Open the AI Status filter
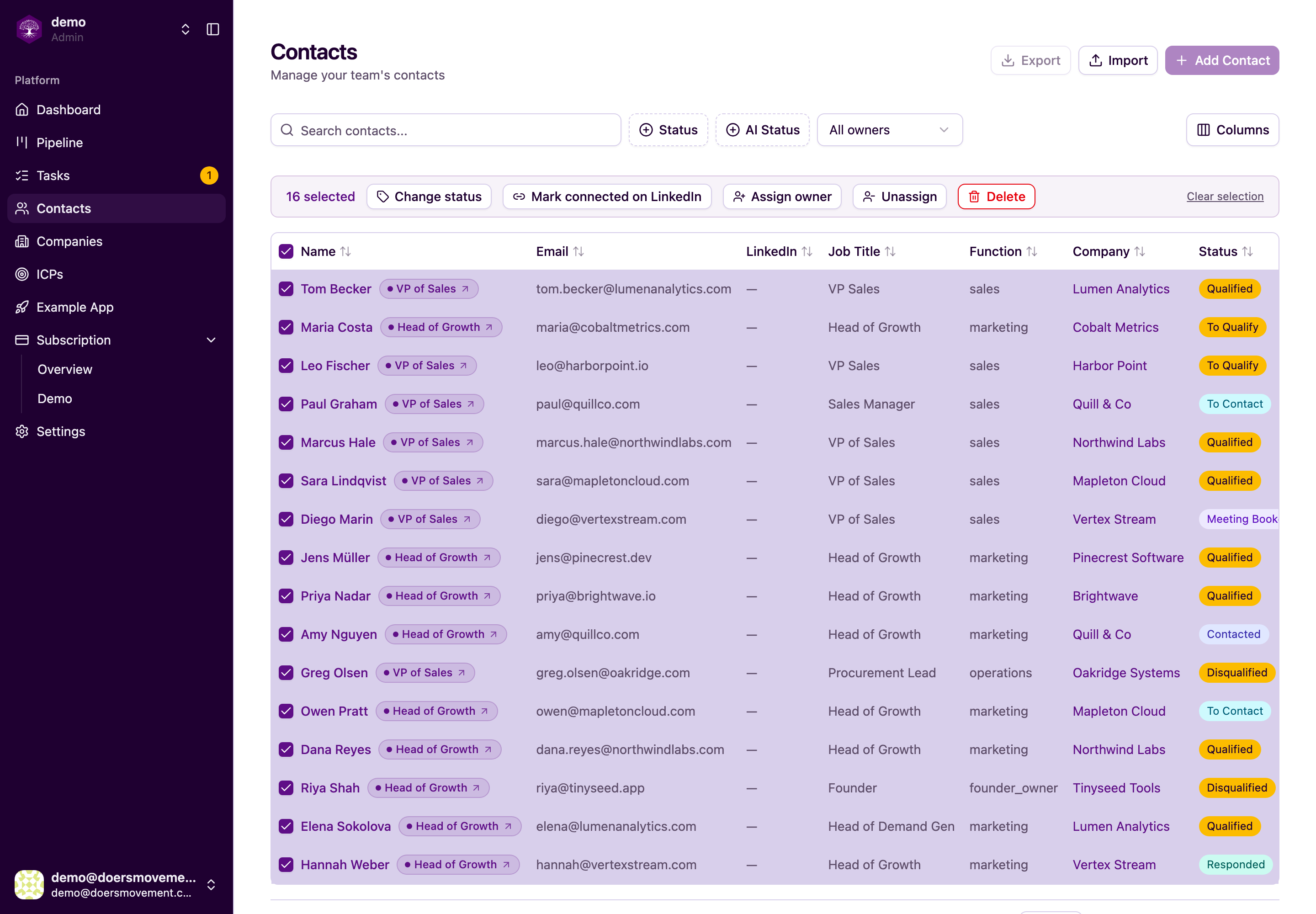This screenshot has width=1316, height=914. coord(762,130)
